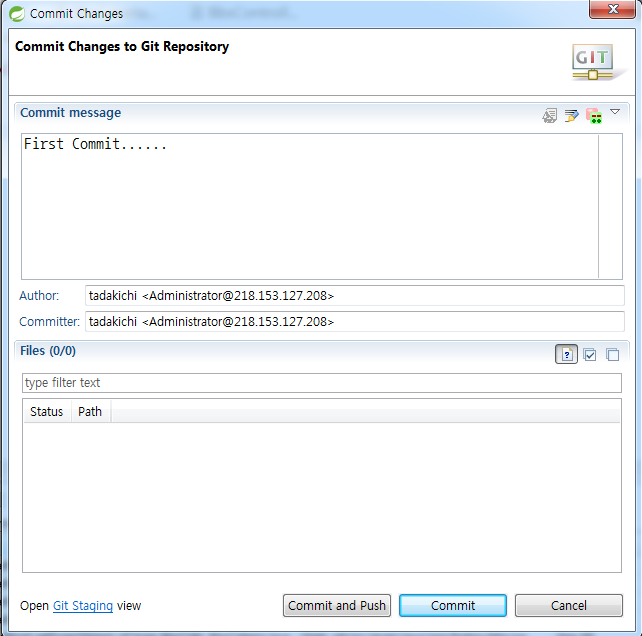Click the add Change-Id icon
This screenshot has width=642, height=636.
coord(594,116)
